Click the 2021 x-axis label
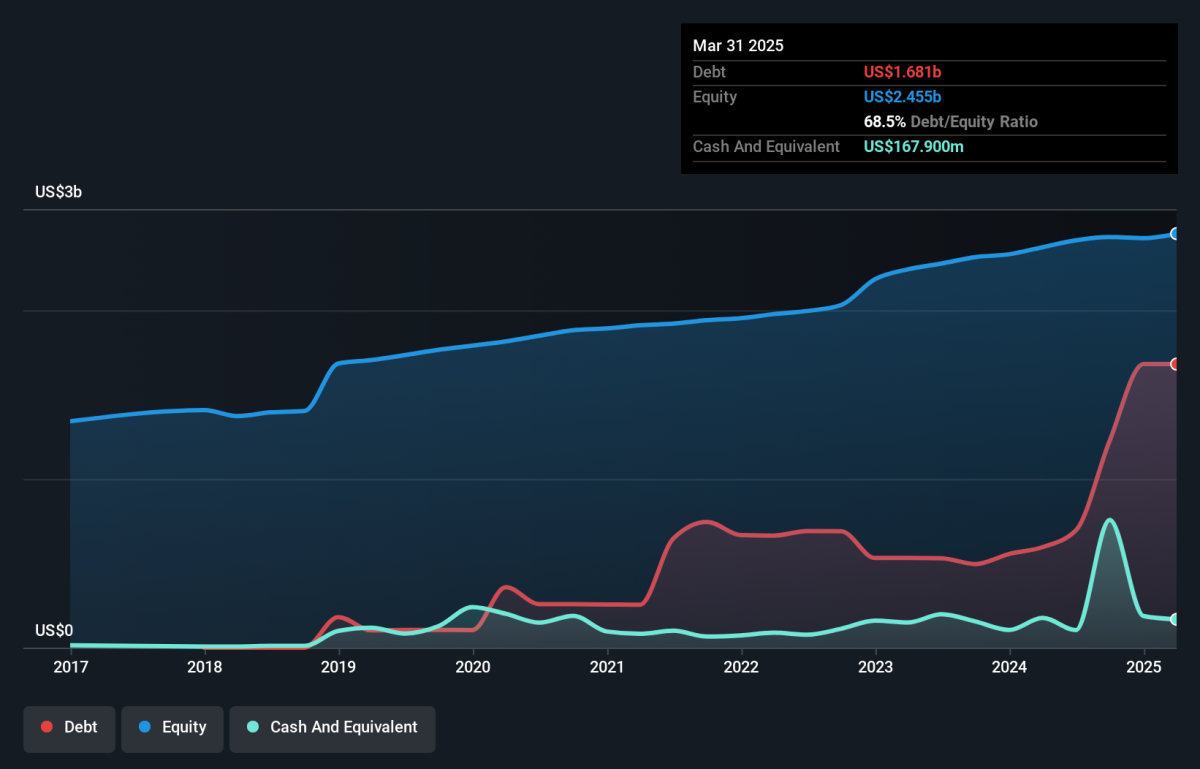 [607, 667]
